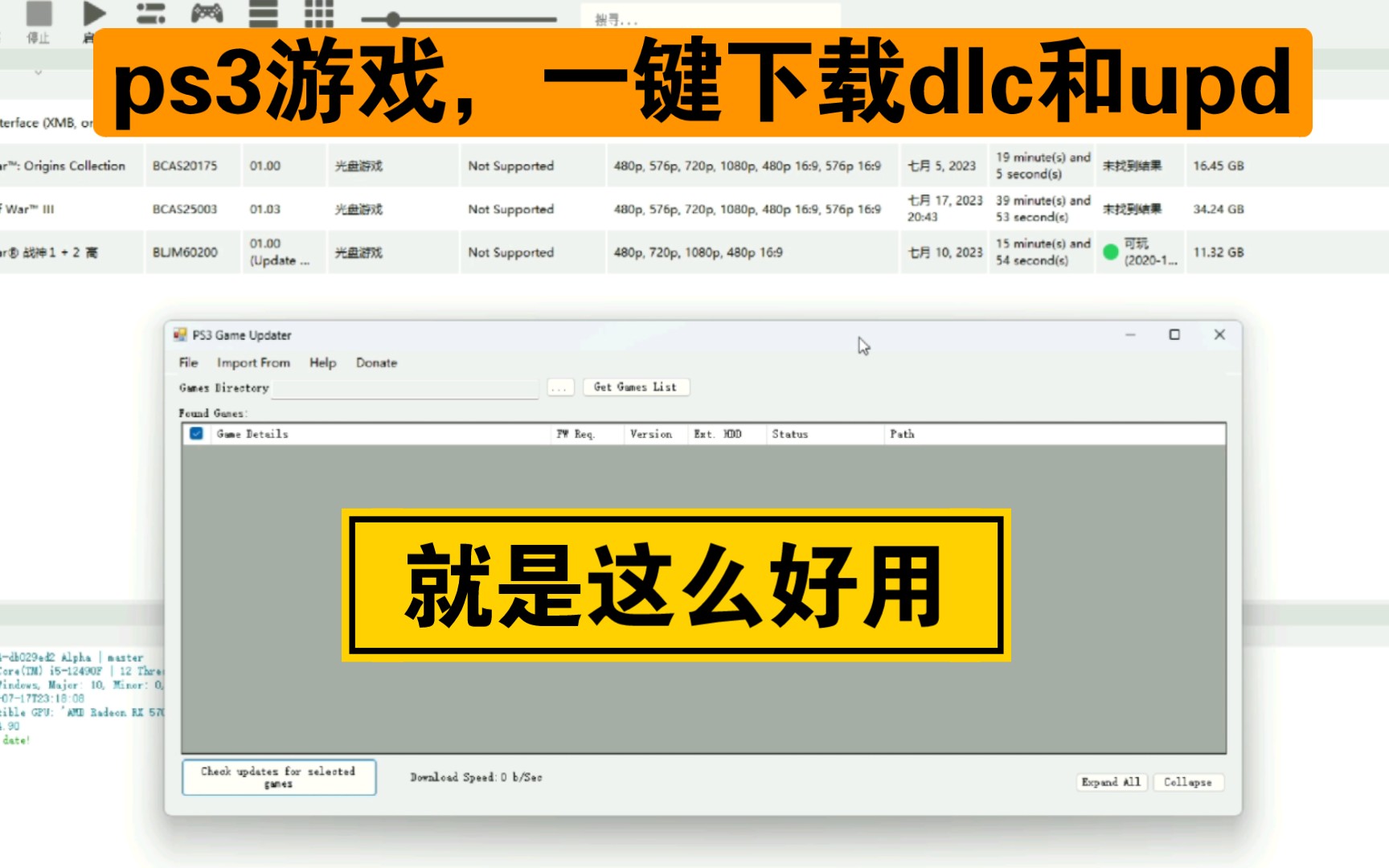Viewport: 1389px width, 868px height.
Task: Click the Collapse button
Action: 1188,782
